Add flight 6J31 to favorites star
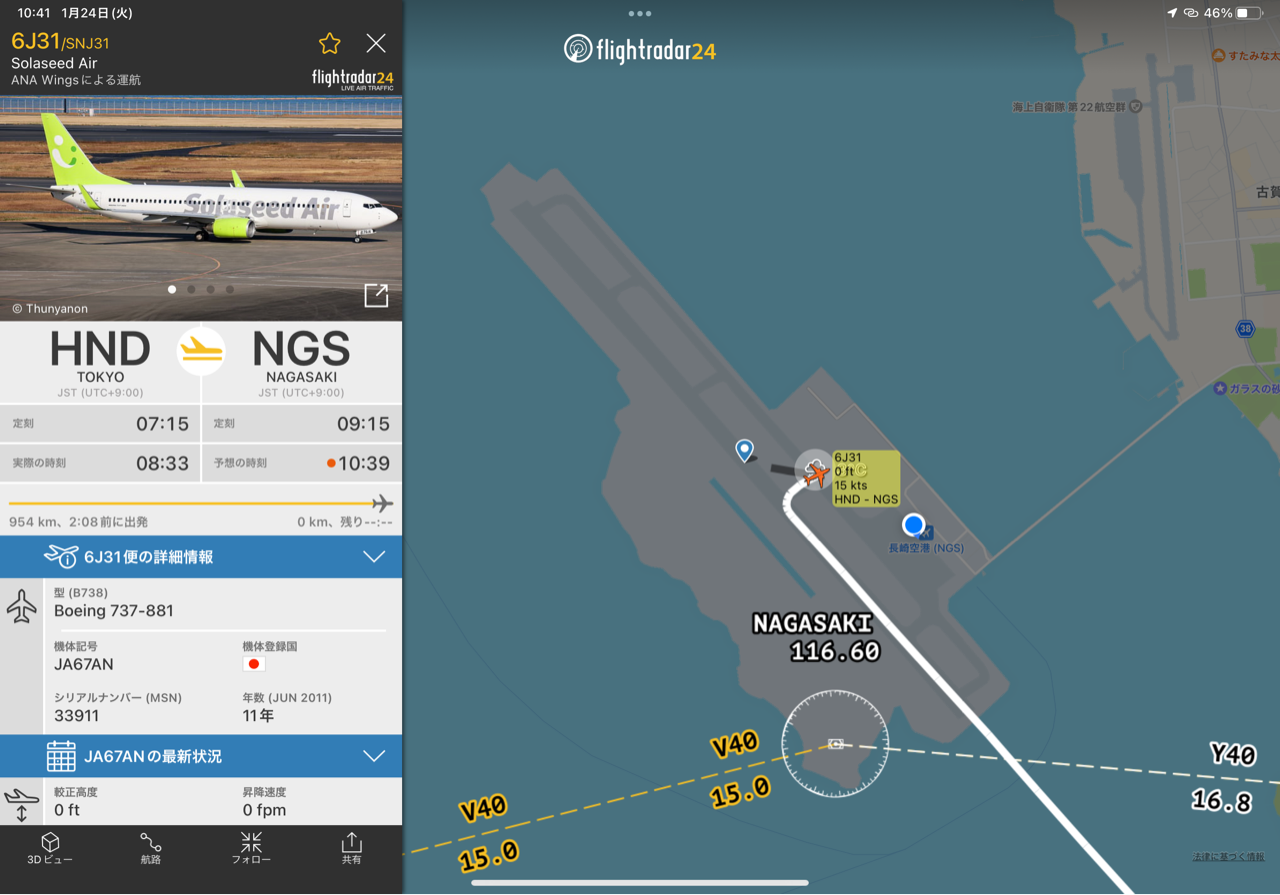Screen dimensions: 1280x895 [x=330, y=43]
